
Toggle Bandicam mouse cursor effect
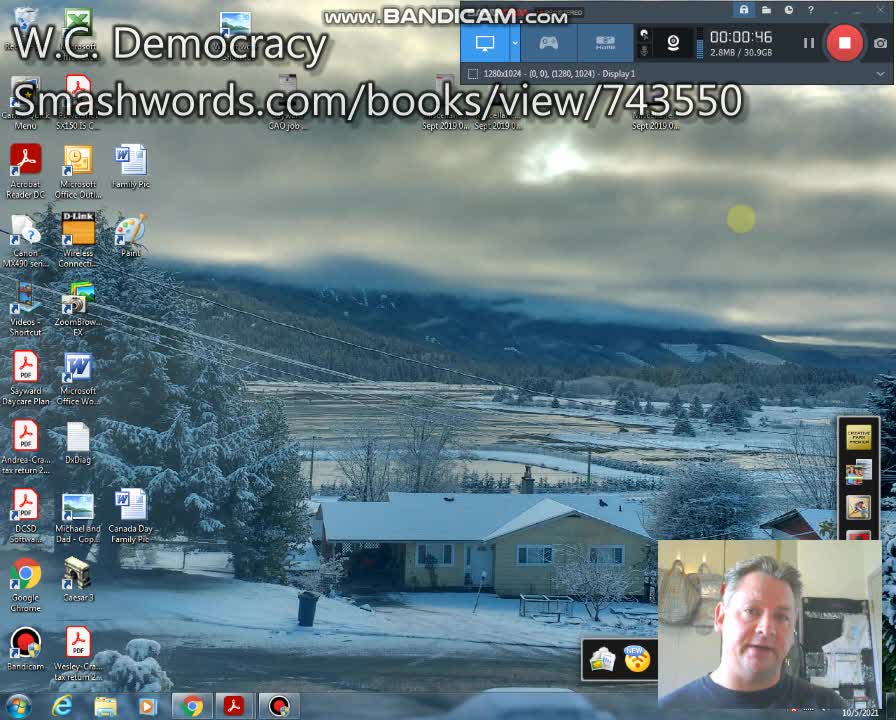pos(644,34)
